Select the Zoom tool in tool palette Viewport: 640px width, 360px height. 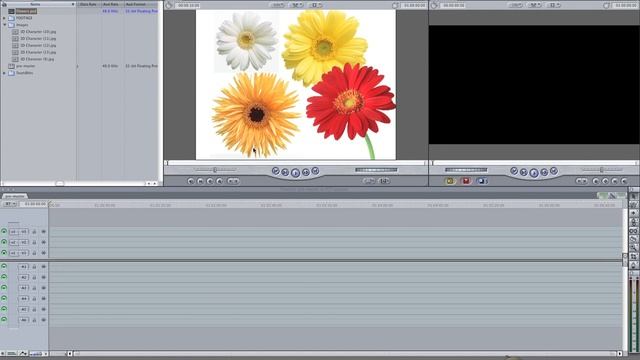pos(633,248)
